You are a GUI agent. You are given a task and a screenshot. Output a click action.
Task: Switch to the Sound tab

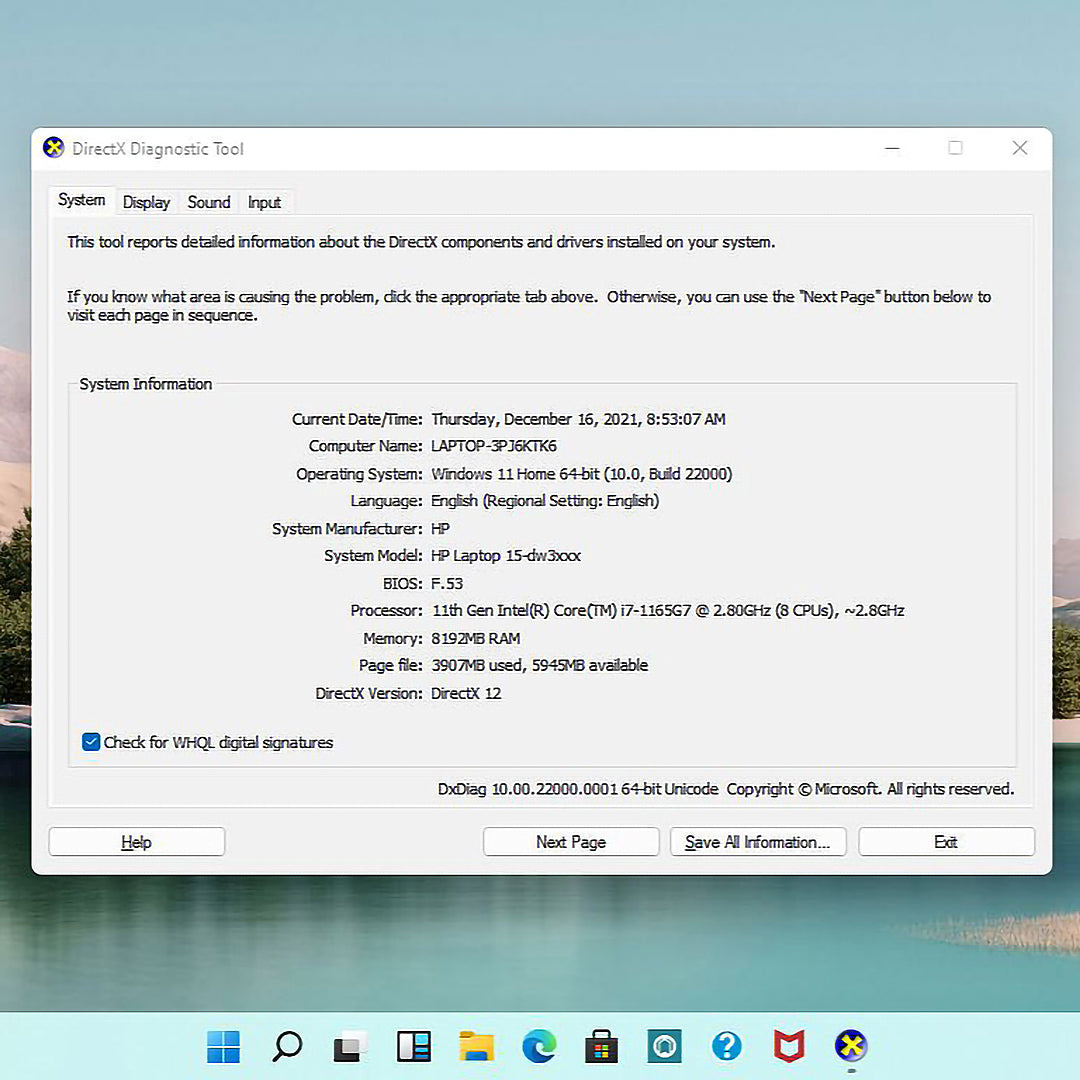pos(209,202)
